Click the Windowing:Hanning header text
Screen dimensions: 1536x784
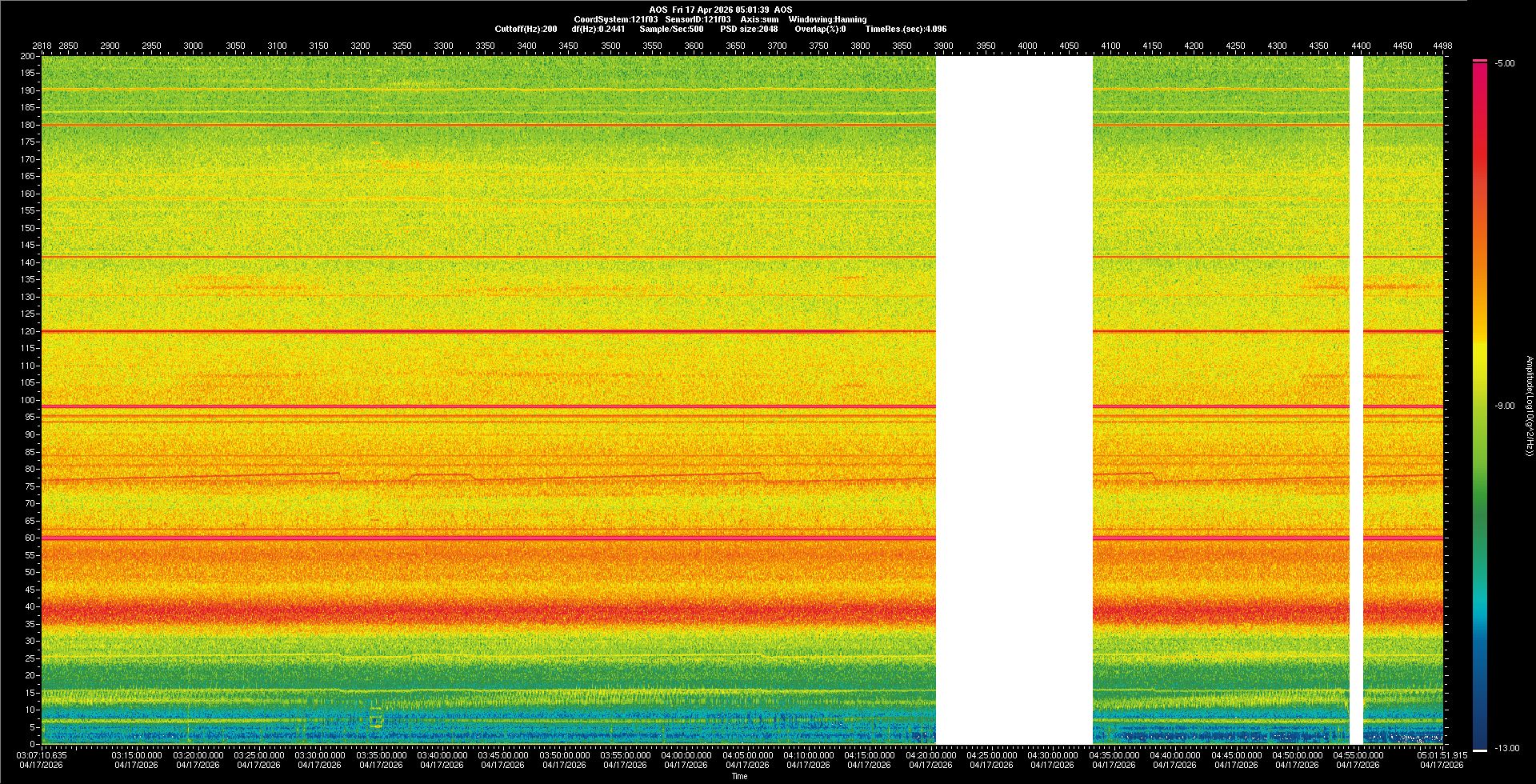click(x=827, y=19)
